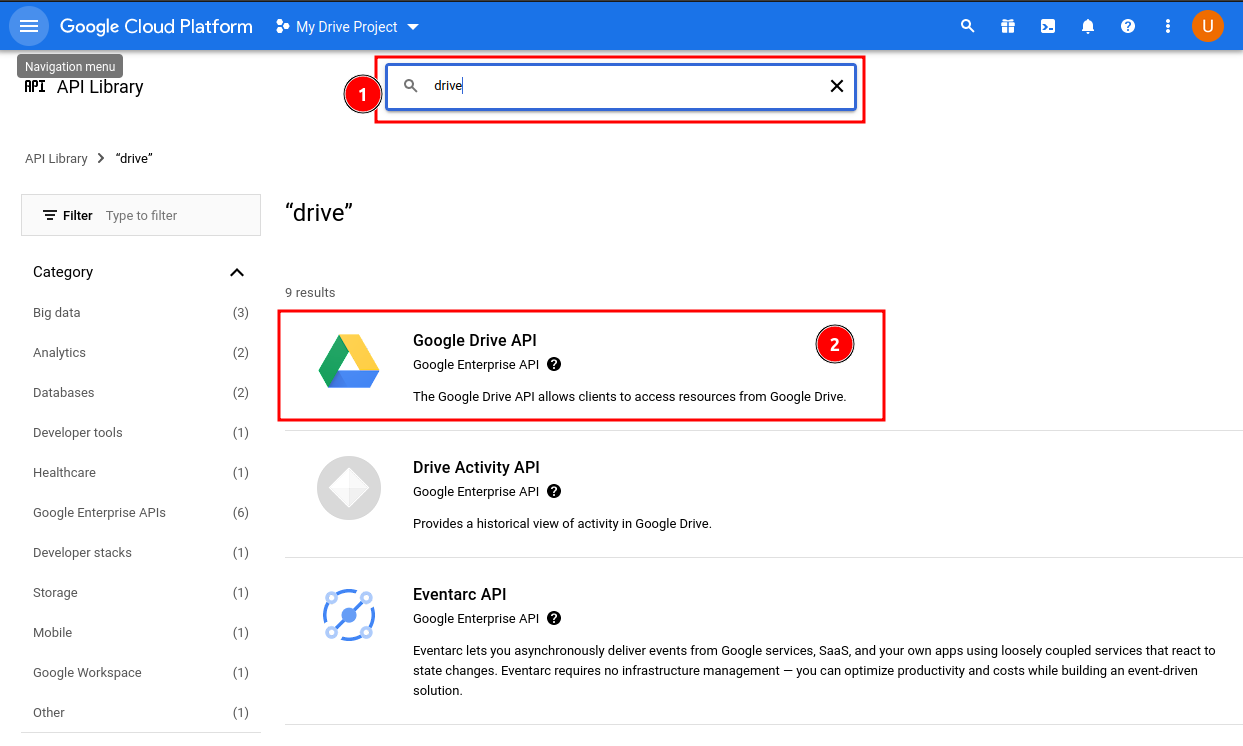This screenshot has width=1243, height=746.
Task: Click the top bar search magnifier icon
Action: tap(967, 26)
